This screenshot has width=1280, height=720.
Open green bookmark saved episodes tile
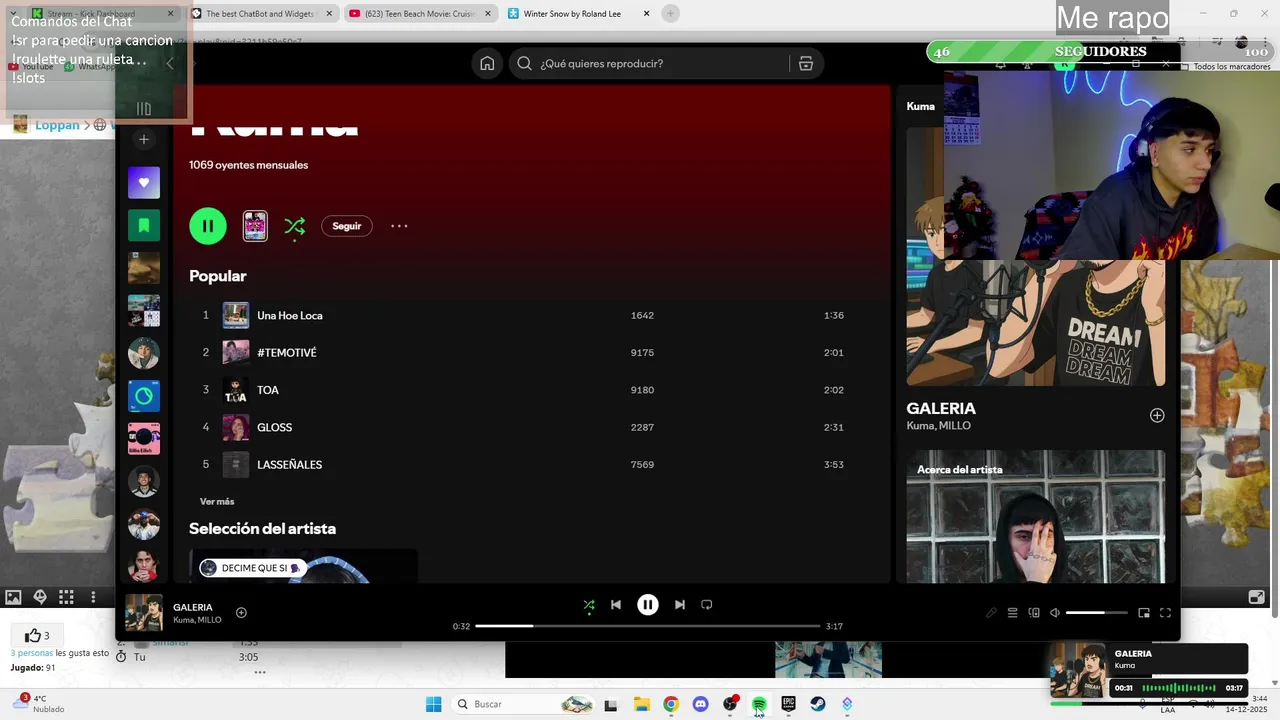pos(144,225)
